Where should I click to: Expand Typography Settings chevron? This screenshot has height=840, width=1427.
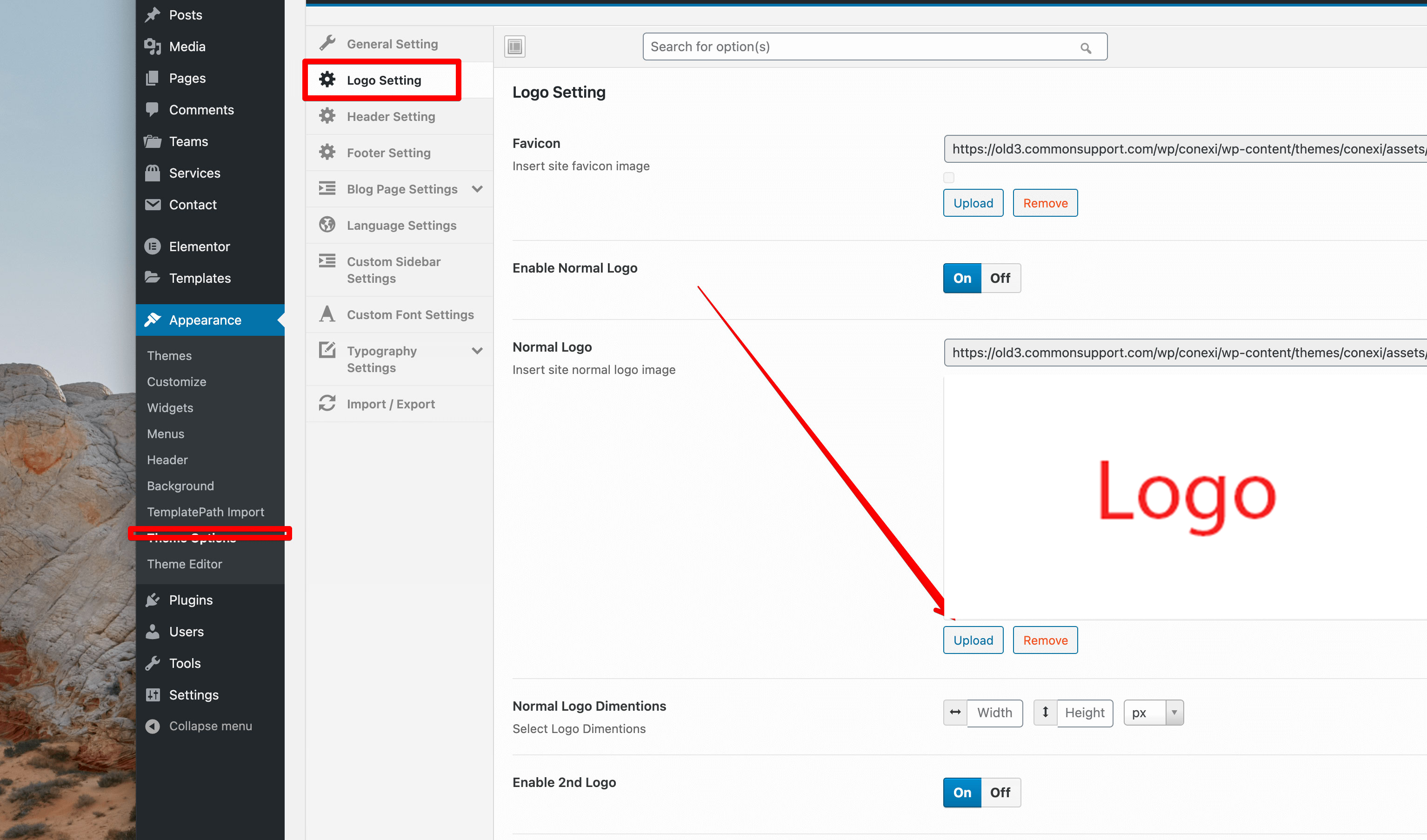coord(477,351)
